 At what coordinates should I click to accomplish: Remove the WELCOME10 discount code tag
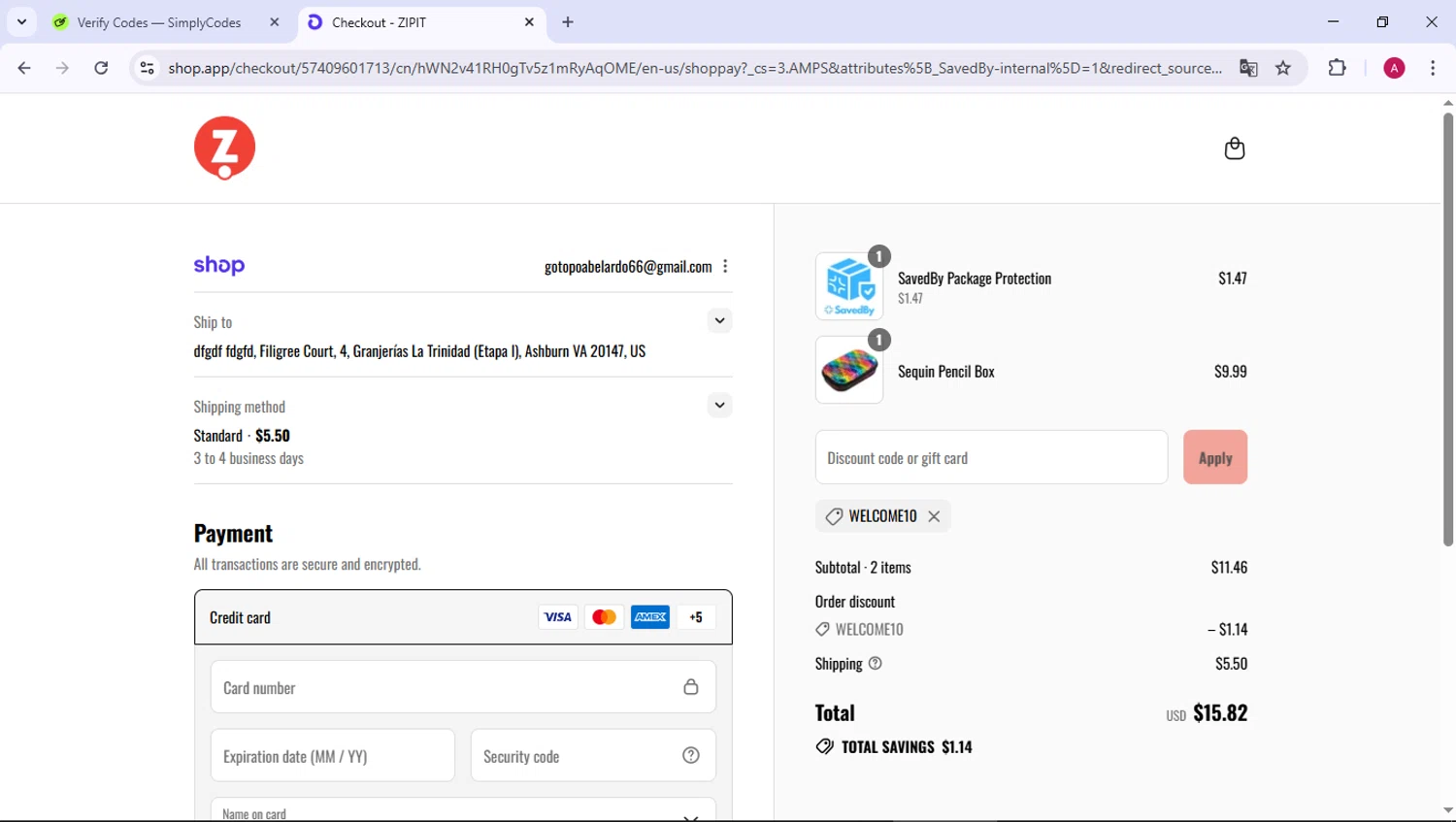tap(934, 516)
